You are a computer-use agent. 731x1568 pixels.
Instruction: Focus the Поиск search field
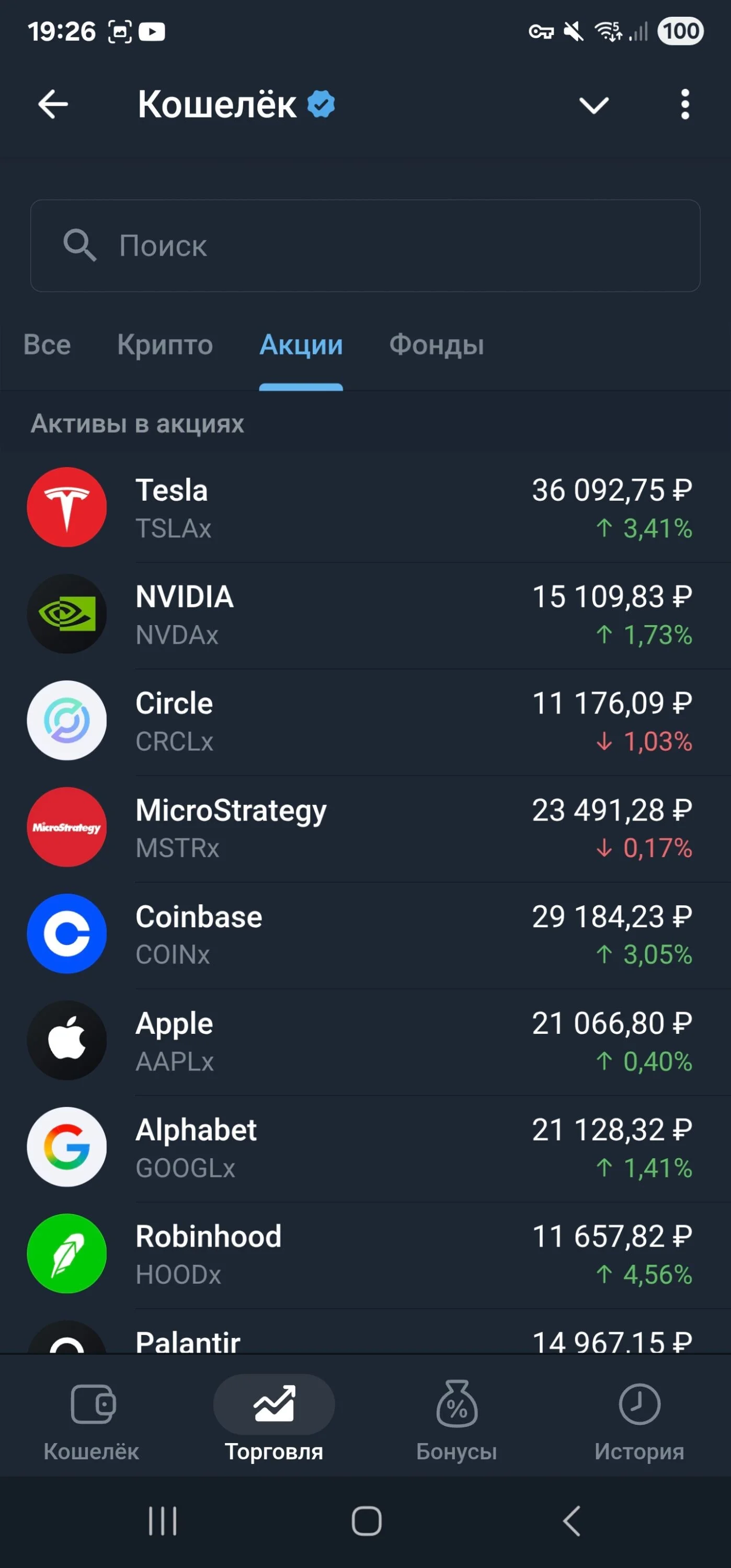click(x=366, y=245)
